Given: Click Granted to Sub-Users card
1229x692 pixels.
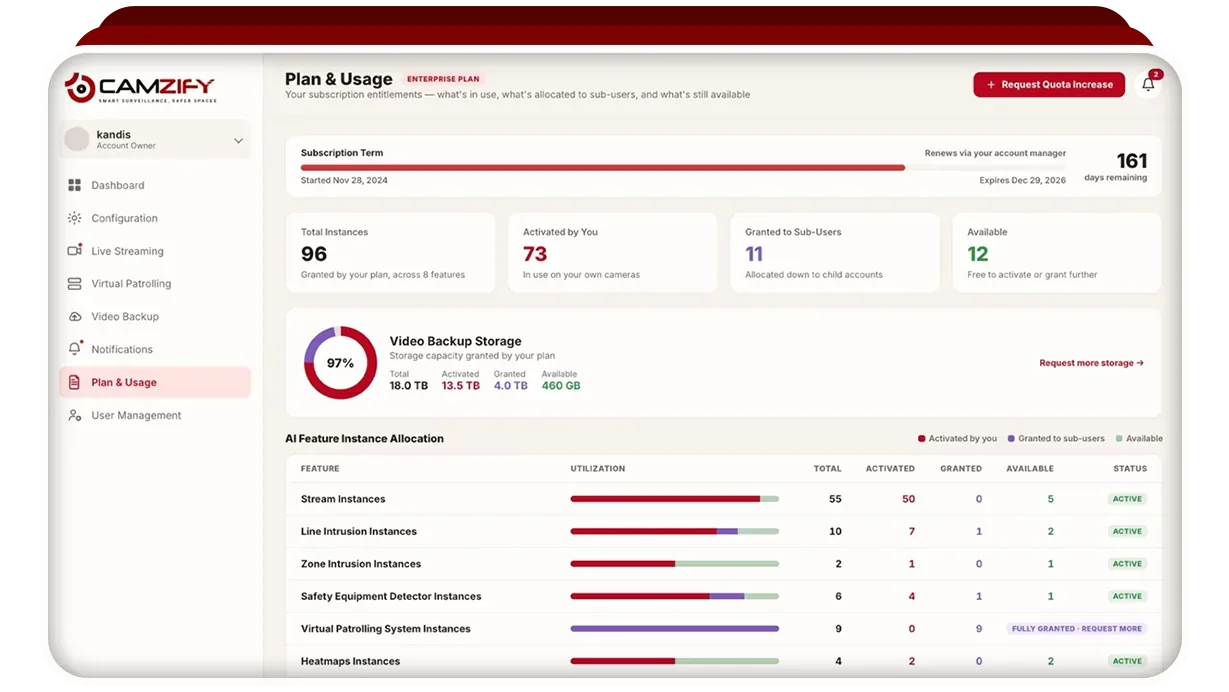Looking at the screenshot, I should pyautogui.click(x=835, y=253).
